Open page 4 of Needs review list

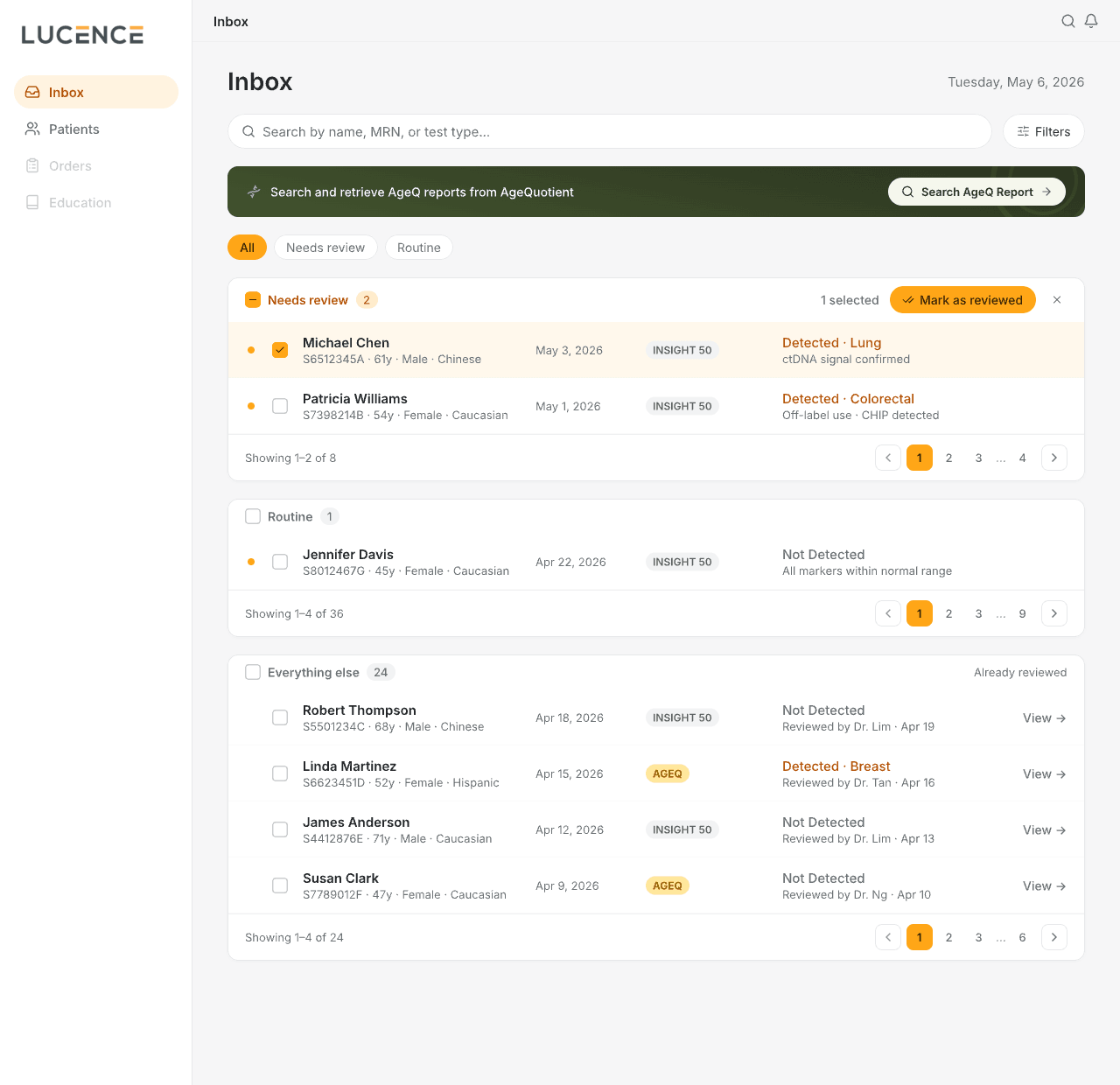point(1022,458)
